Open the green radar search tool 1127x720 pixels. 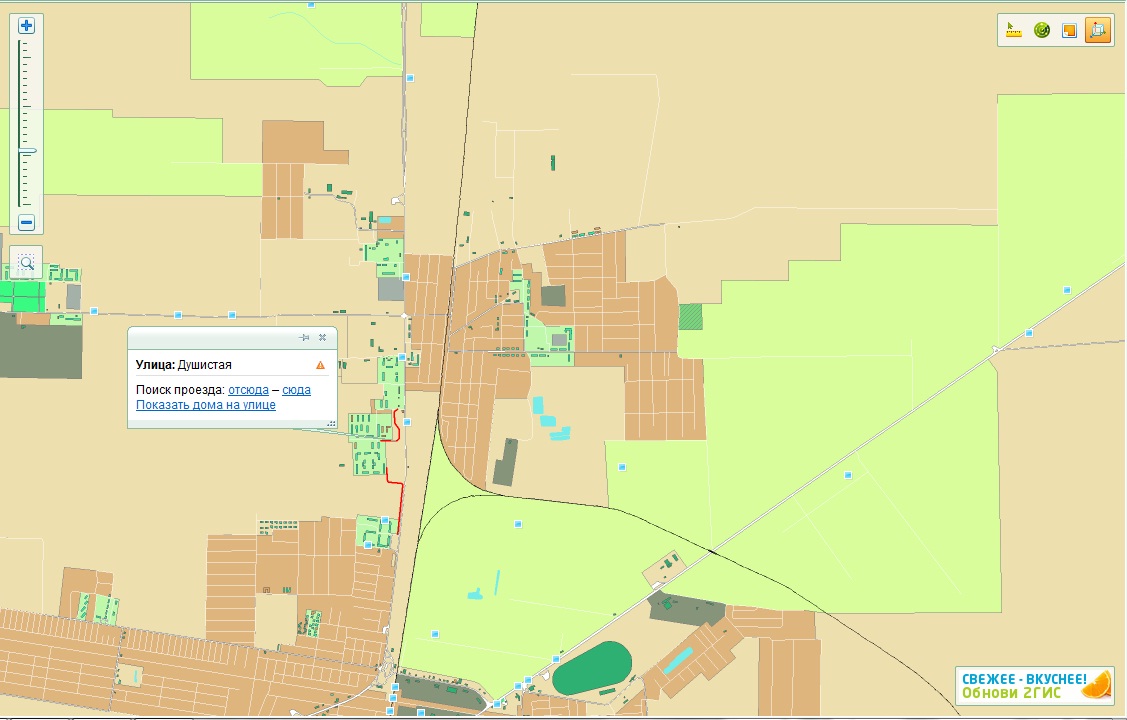[1042, 30]
